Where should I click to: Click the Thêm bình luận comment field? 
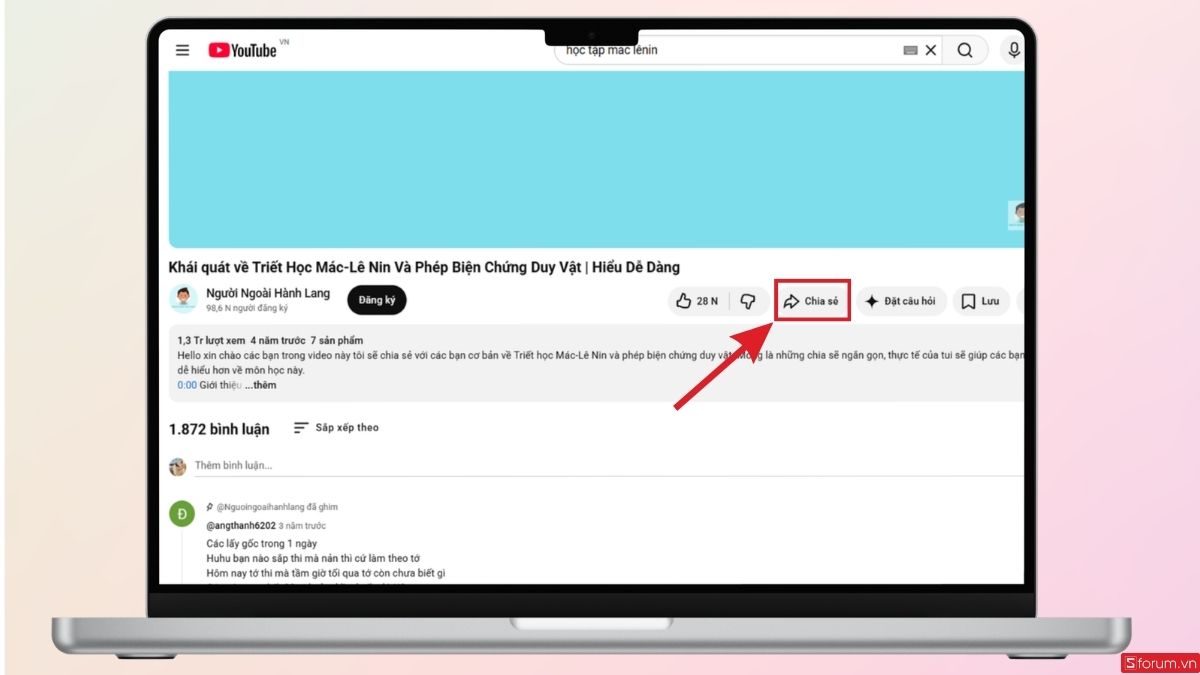coord(608,466)
